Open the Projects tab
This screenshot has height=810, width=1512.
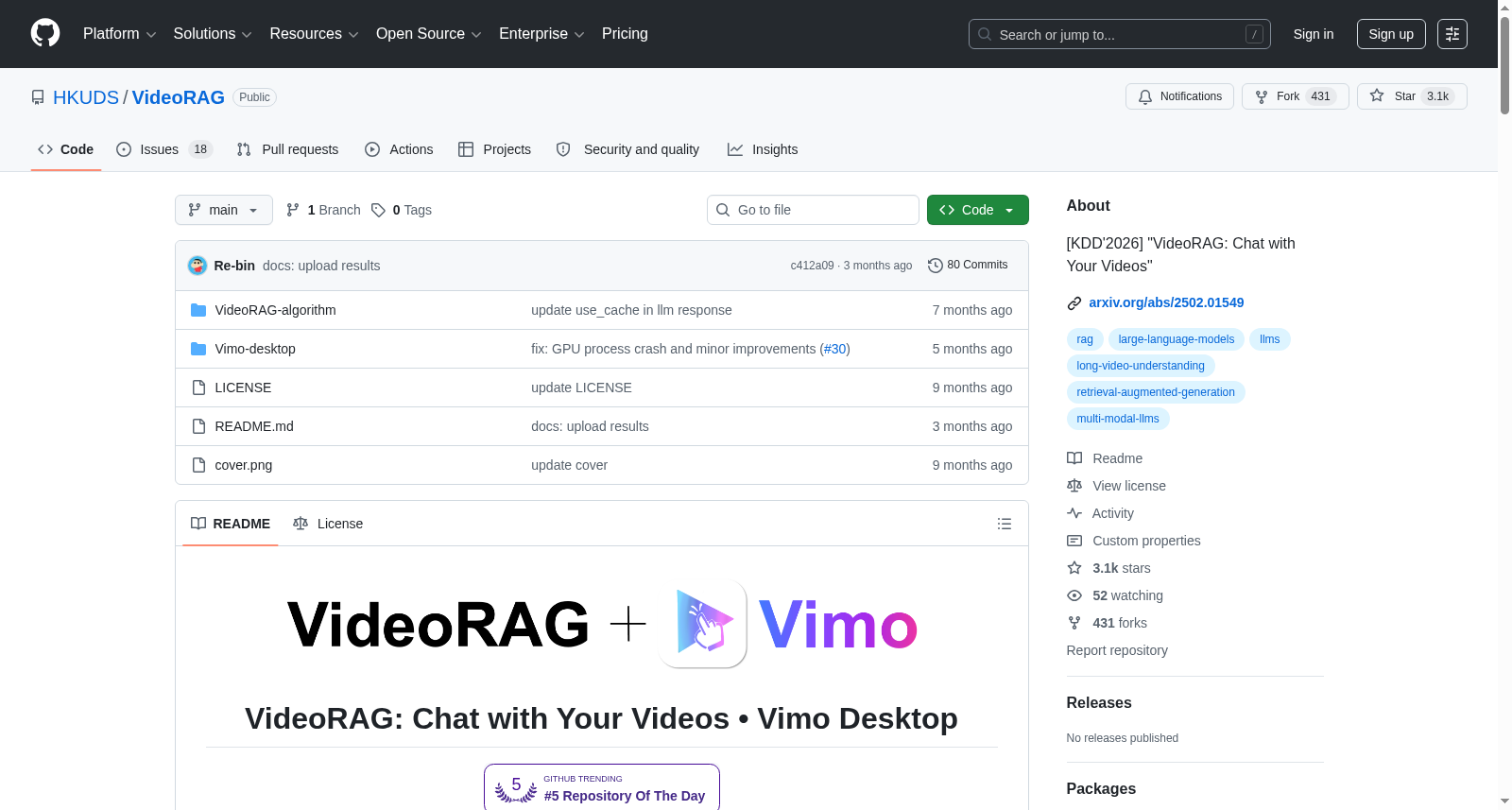point(494,149)
